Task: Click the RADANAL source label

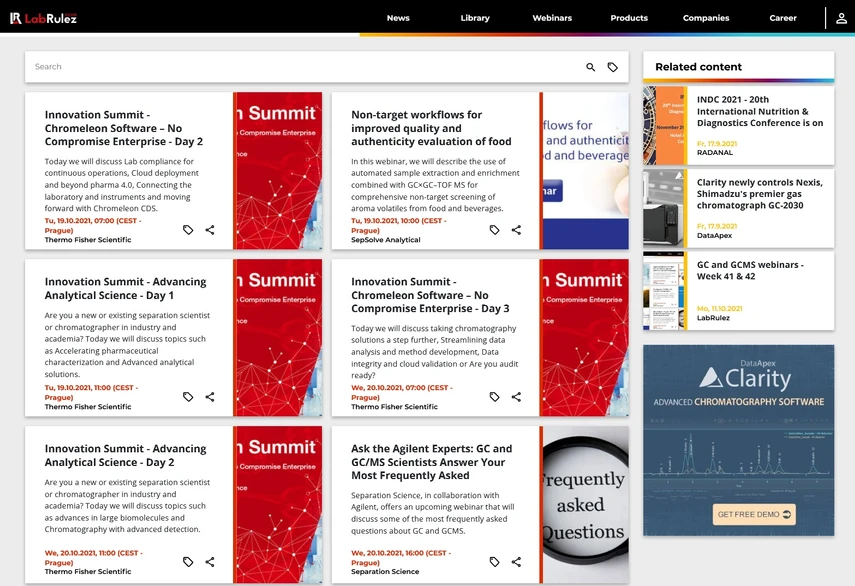Action: tap(714, 153)
